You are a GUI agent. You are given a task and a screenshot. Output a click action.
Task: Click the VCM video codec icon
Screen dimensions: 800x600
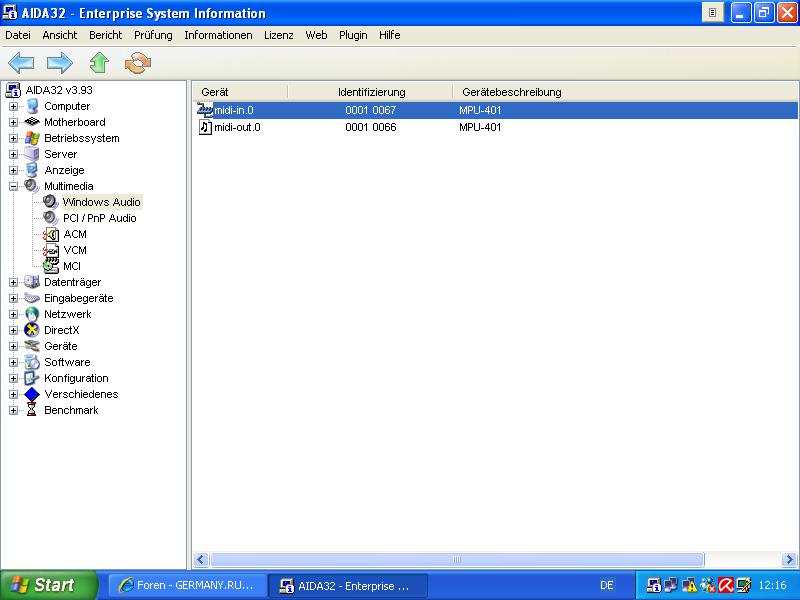[x=51, y=250]
